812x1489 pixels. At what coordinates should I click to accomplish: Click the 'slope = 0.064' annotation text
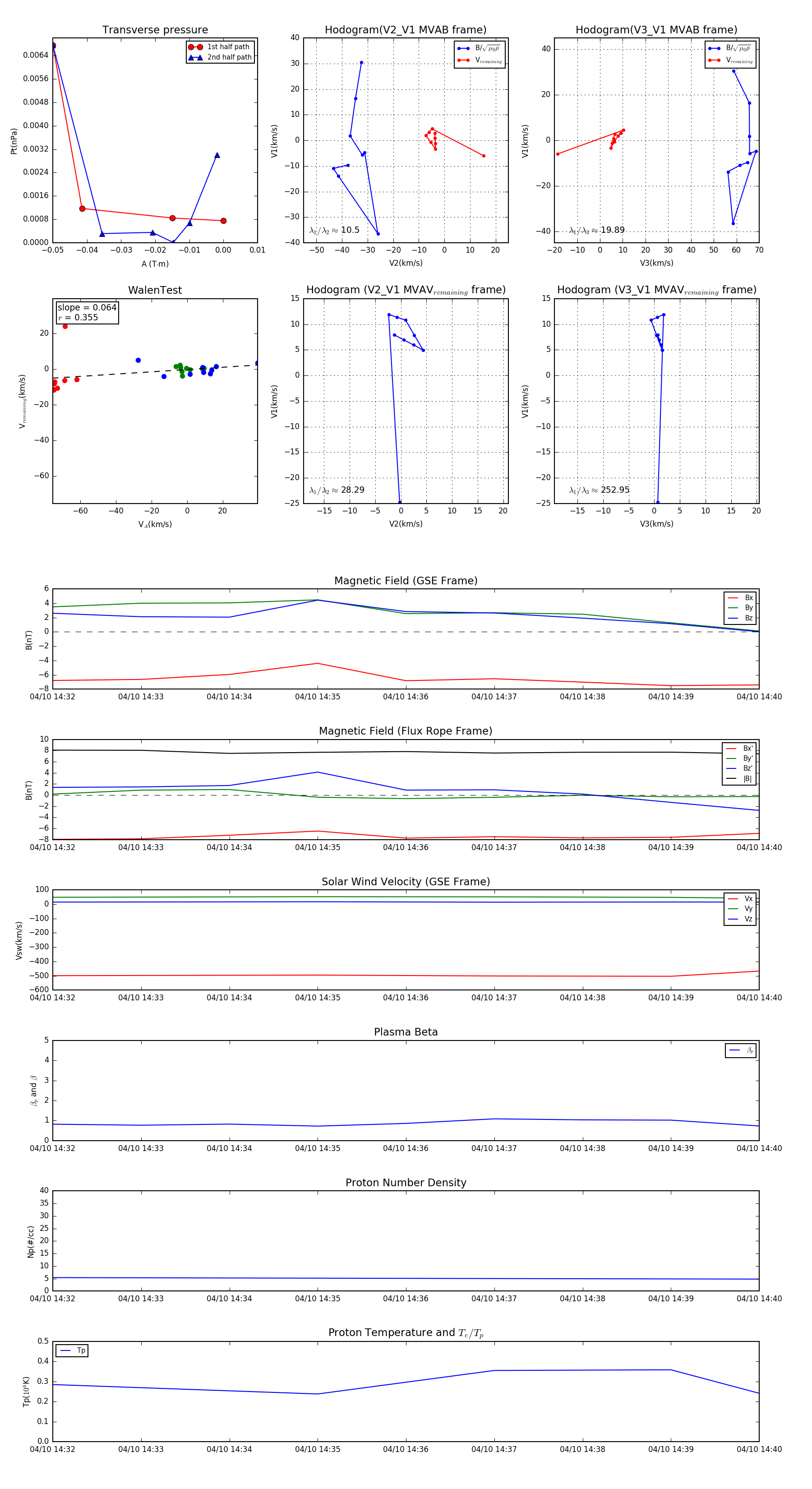(x=87, y=308)
